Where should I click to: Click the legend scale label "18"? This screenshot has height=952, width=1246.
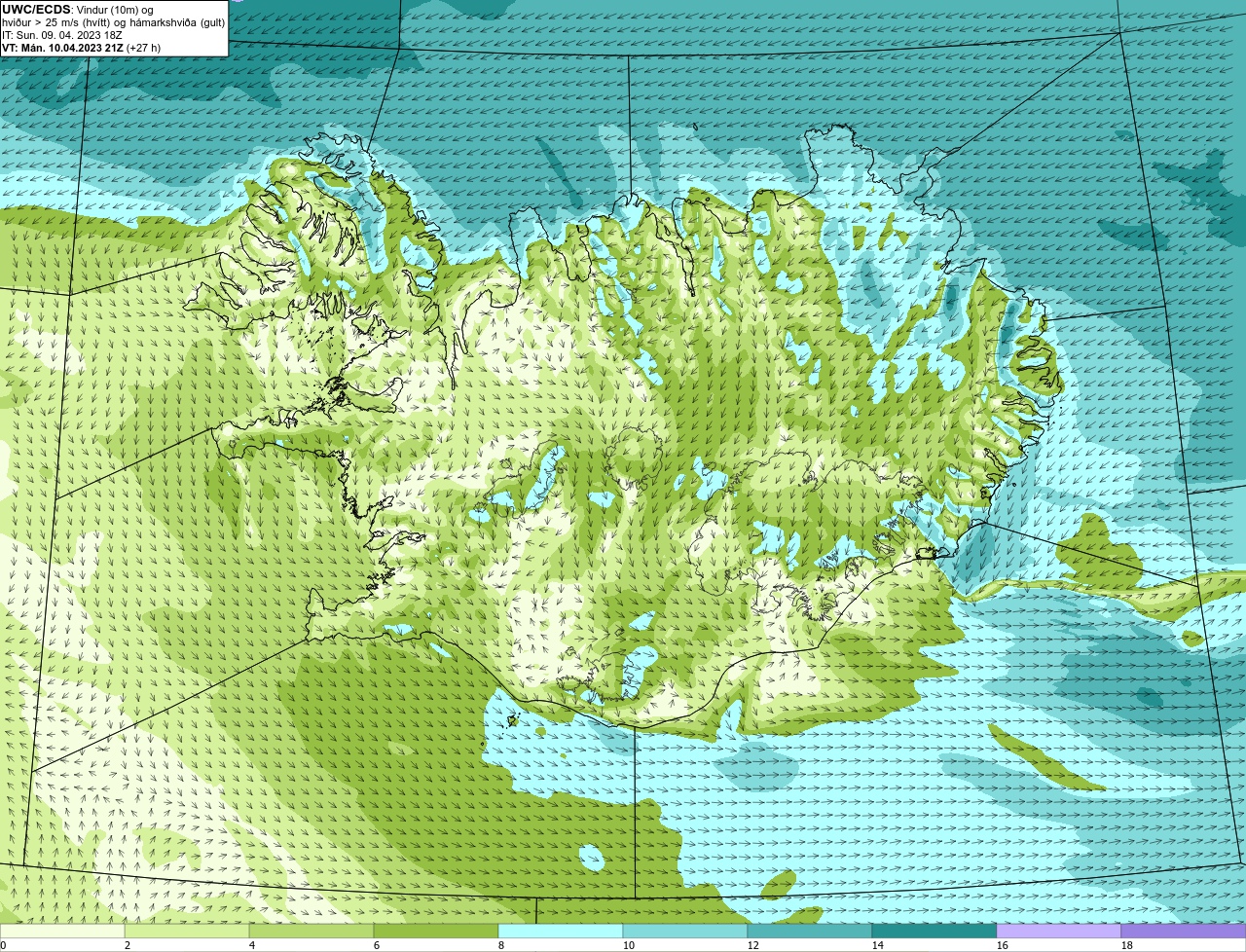(1127, 945)
